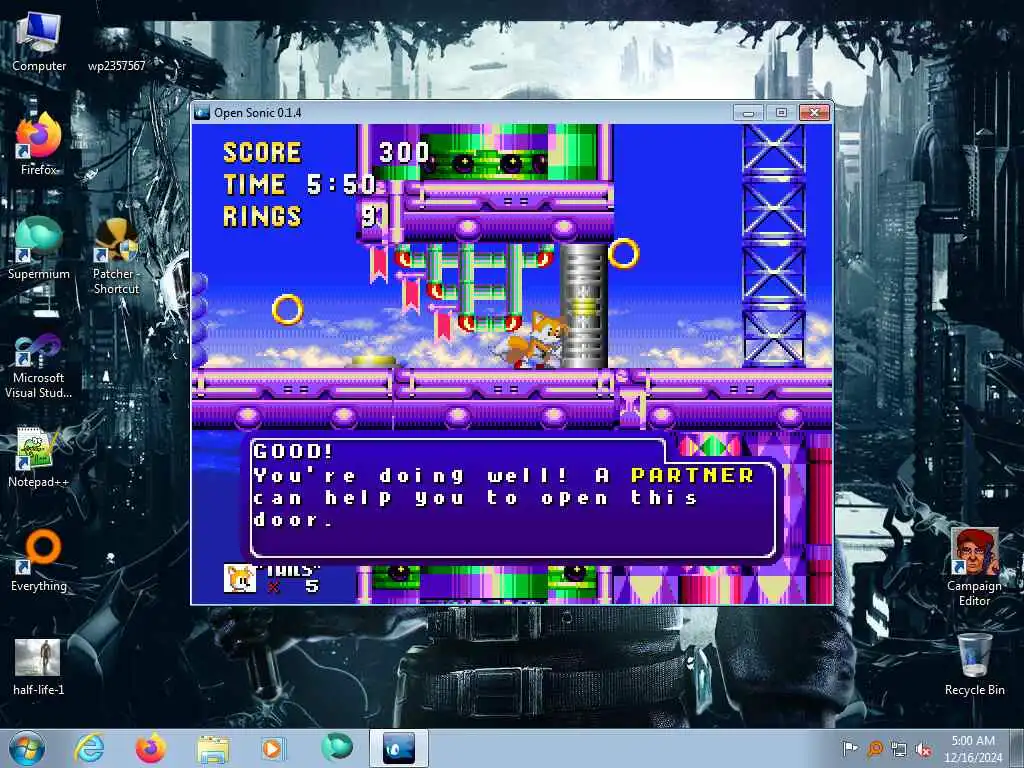
Task: Launch Firefox from the taskbar
Action: pyautogui.click(x=150, y=748)
